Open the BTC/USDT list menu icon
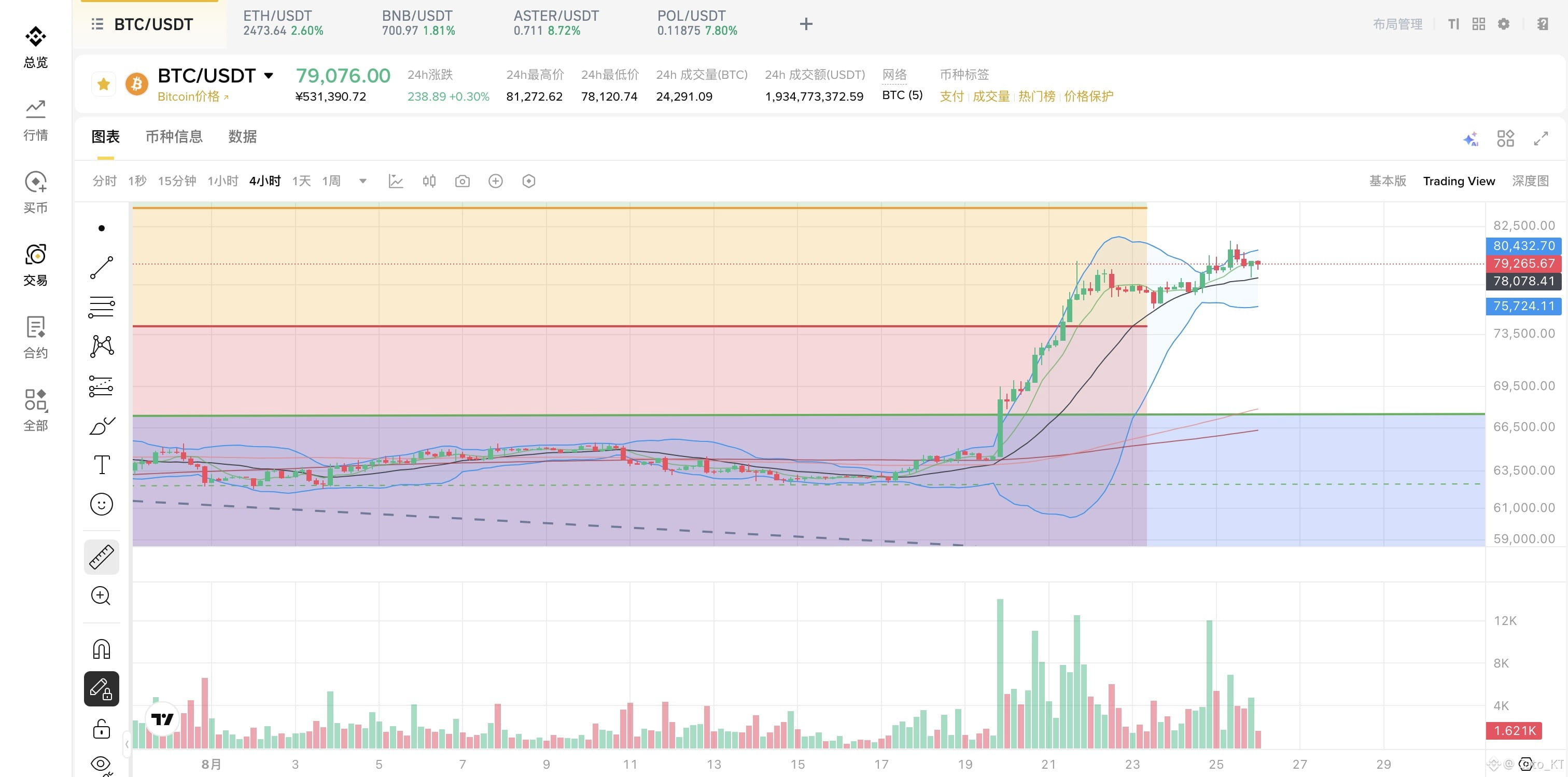The width and height of the screenshot is (1568, 777). tap(97, 24)
